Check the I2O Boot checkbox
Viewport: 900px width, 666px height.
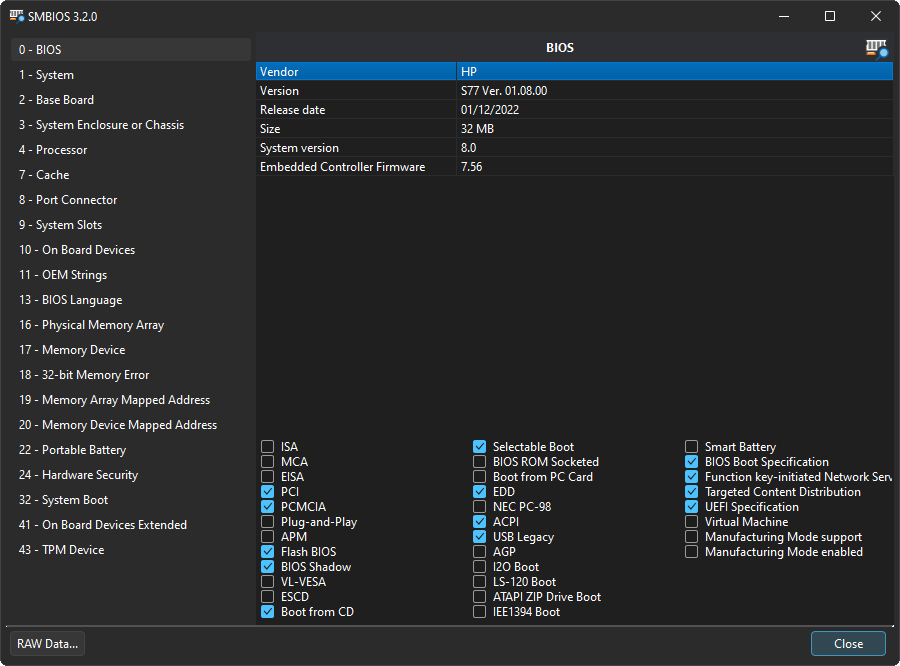[479, 567]
